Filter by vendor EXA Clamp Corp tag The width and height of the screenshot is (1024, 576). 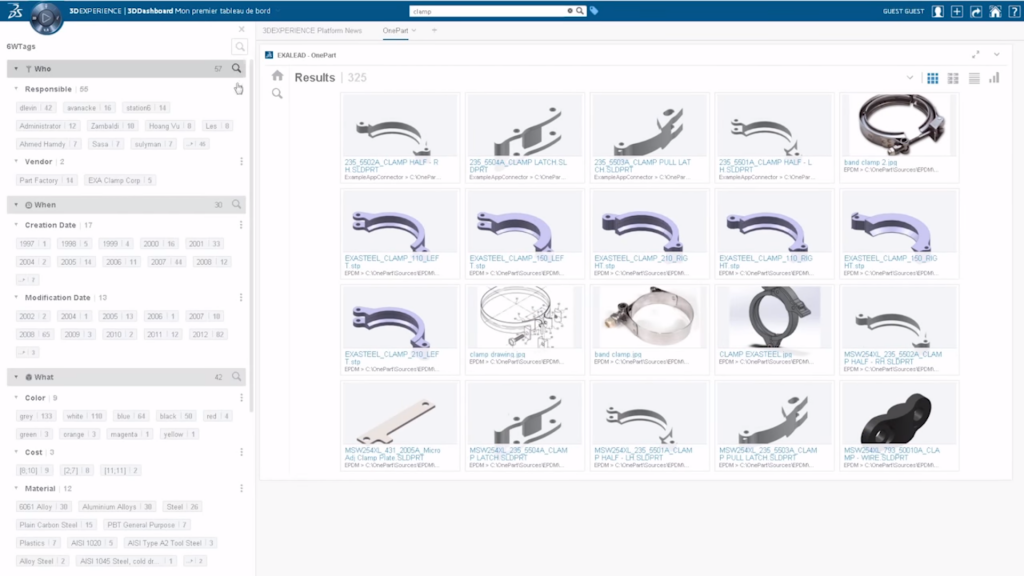pos(120,180)
